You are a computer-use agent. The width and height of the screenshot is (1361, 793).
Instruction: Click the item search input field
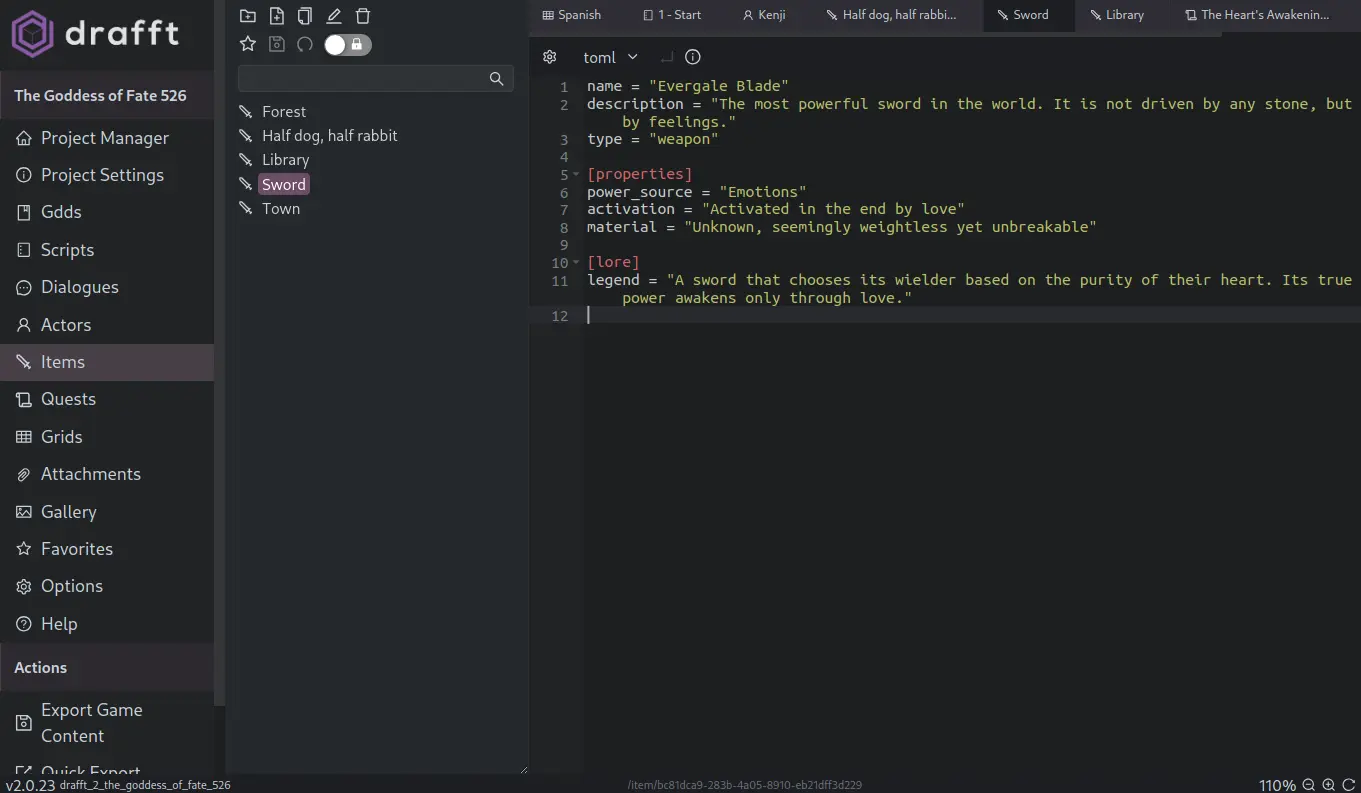(x=363, y=79)
